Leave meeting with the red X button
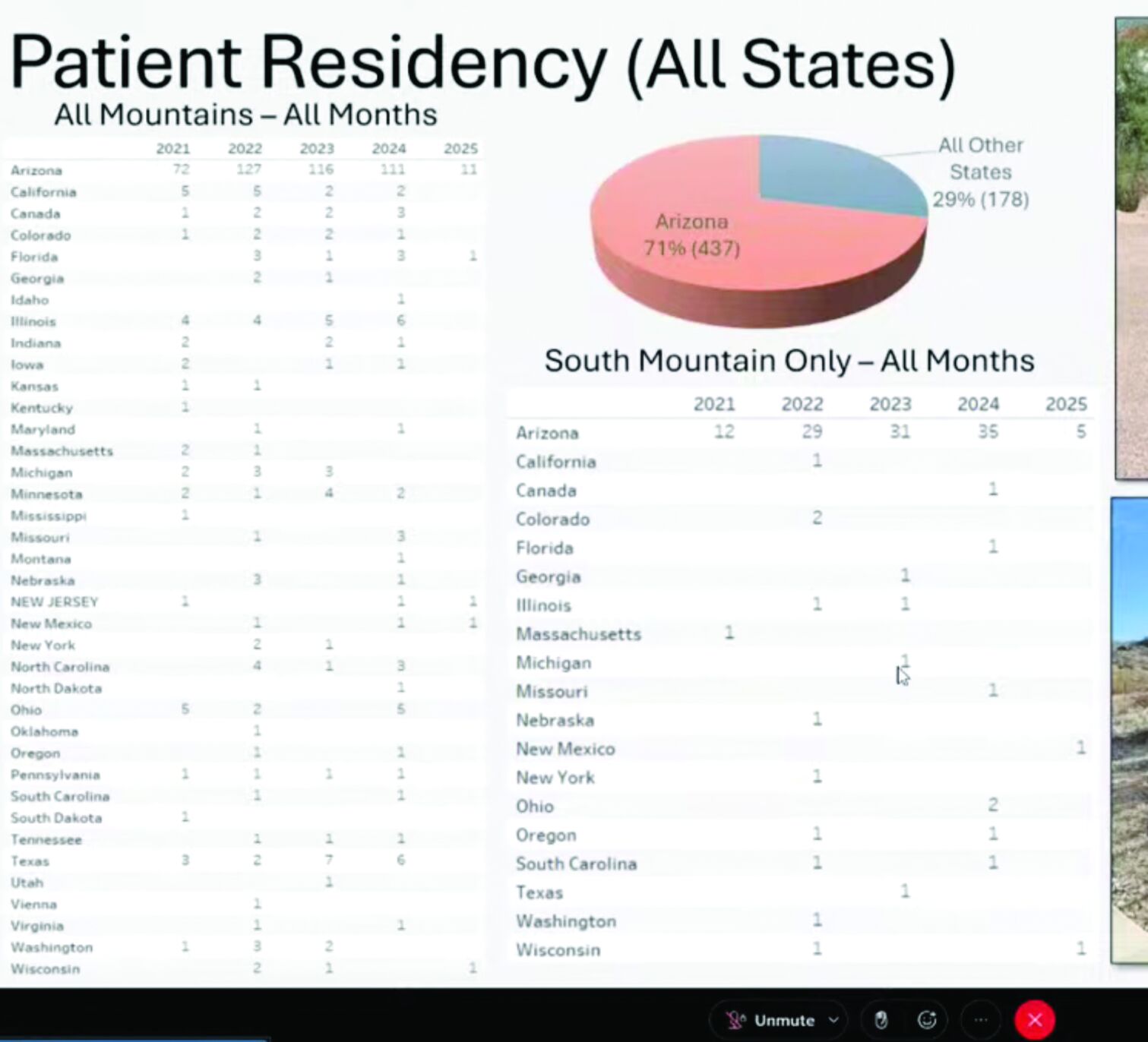 (1034, 1020)
